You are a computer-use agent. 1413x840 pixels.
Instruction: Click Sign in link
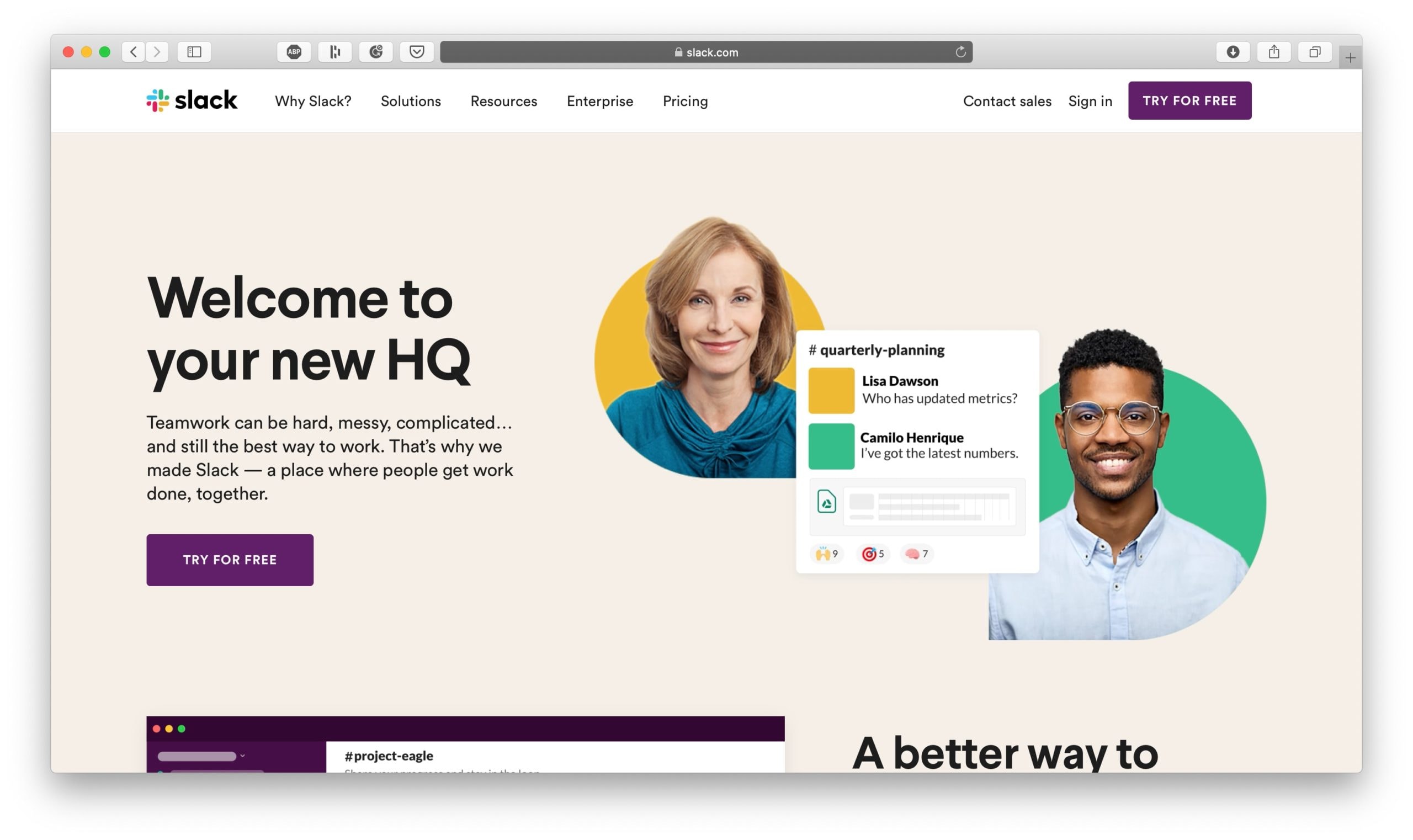point(1090,101)
